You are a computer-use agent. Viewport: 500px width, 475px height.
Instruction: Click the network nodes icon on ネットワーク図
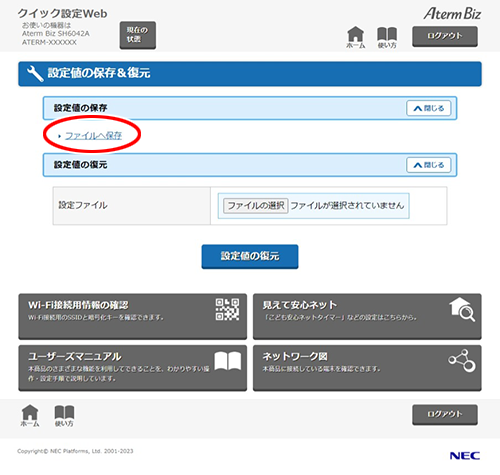tap(462, 361)
